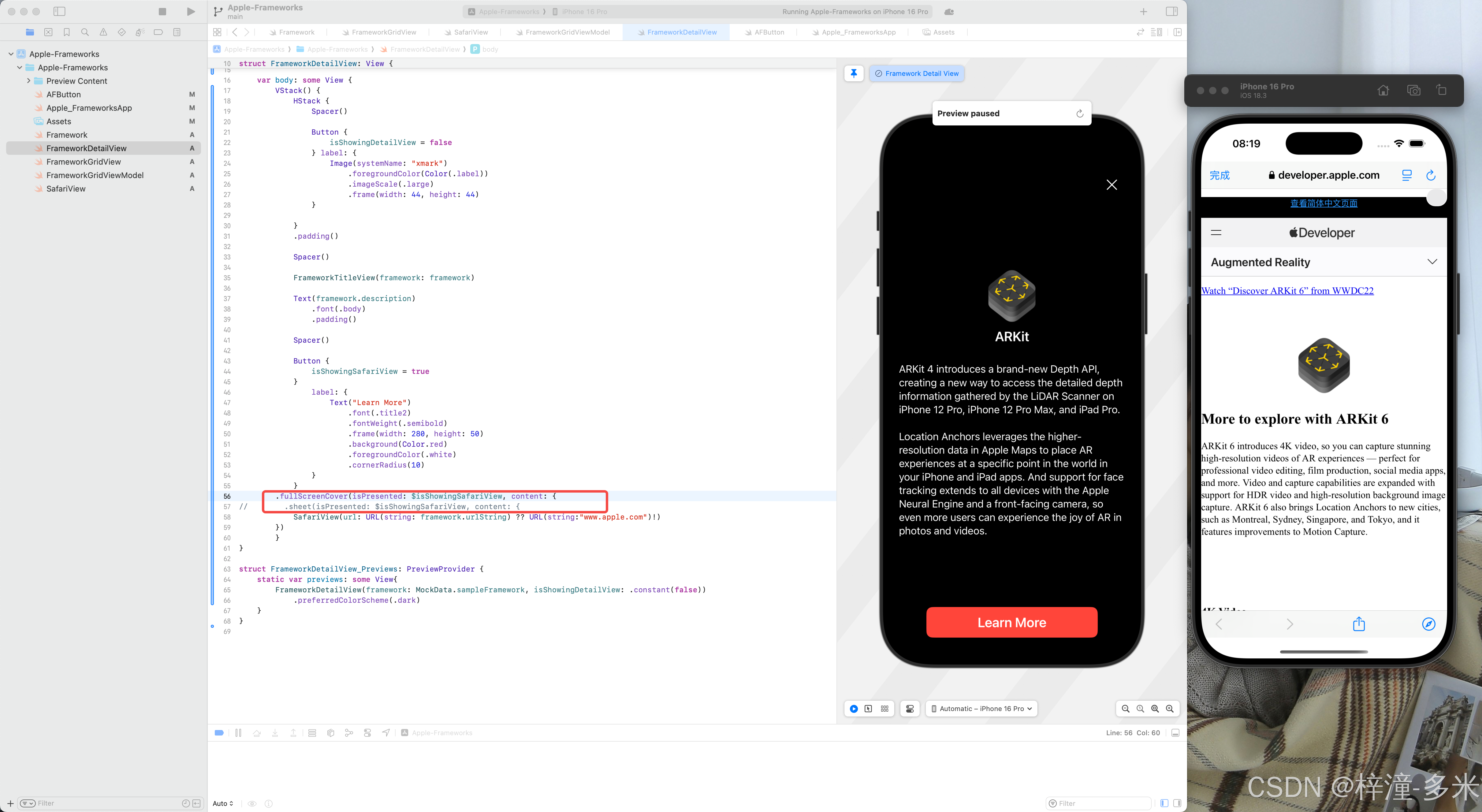Open the canvas device settings controls
This screenshot has height=812, width=1482.
pos(910,708)
